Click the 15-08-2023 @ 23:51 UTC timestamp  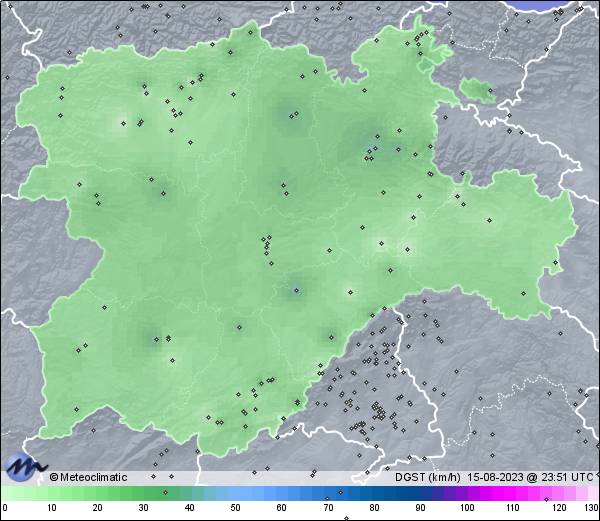530,477
